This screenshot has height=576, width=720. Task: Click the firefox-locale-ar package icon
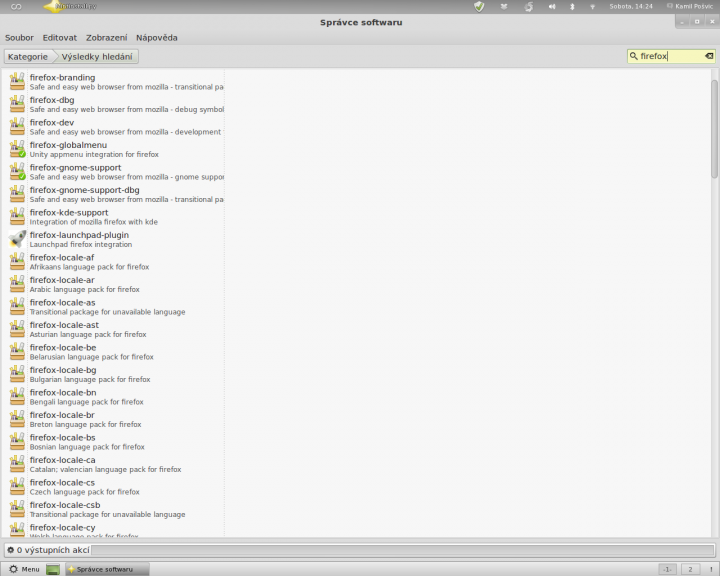point(17,284)
